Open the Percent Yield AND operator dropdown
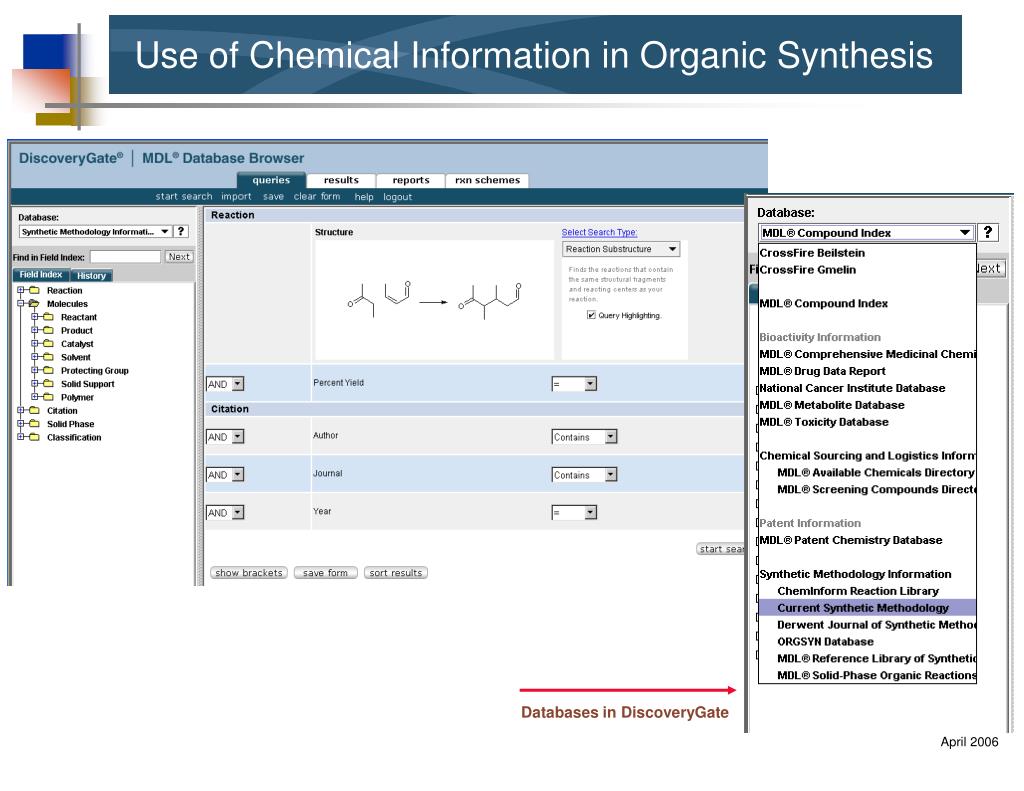The image size is (1024, 791). point(225,384)
